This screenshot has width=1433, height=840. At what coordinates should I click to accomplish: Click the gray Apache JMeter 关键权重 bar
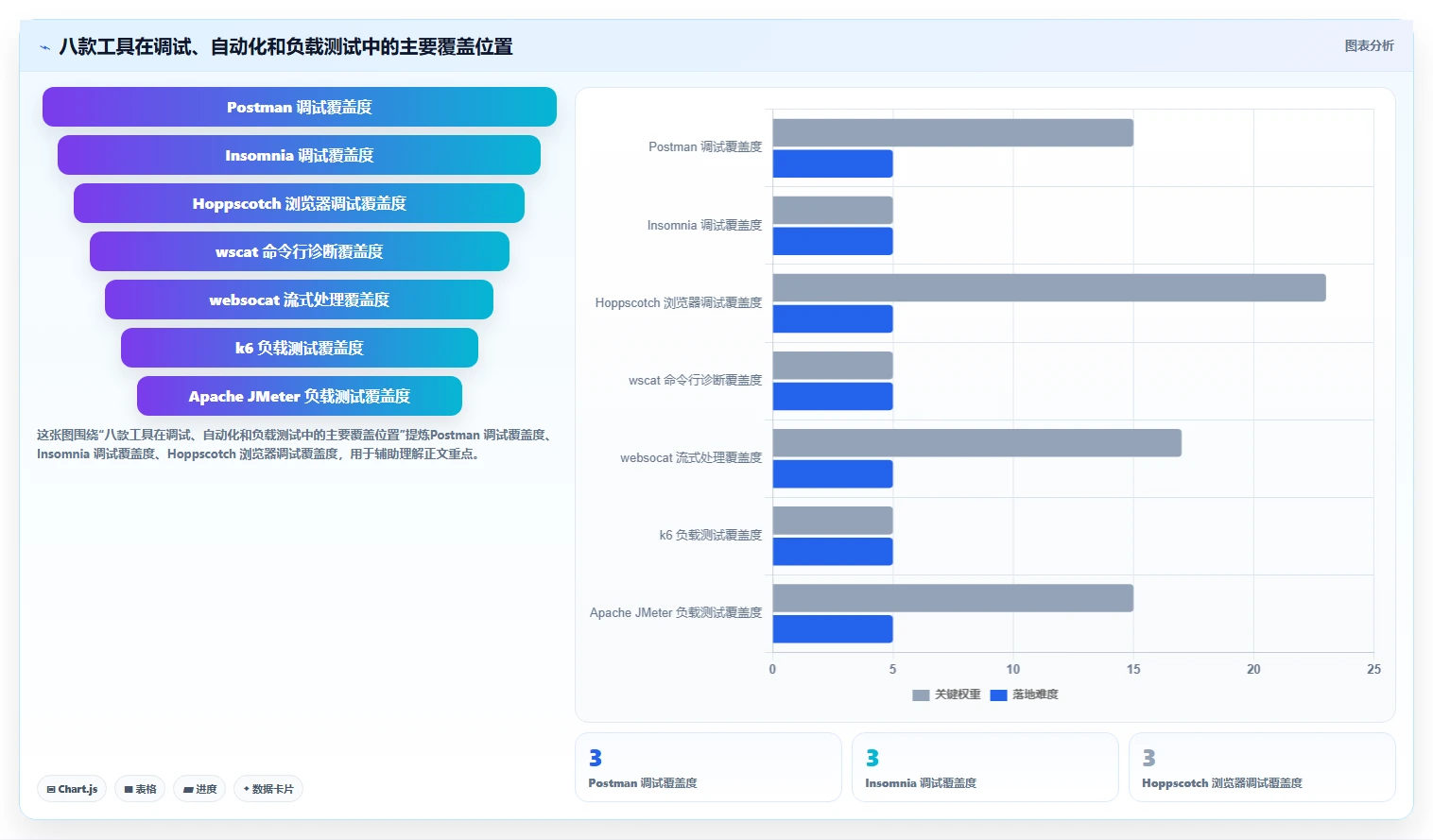pyautogui.click(x=953, y=597)
